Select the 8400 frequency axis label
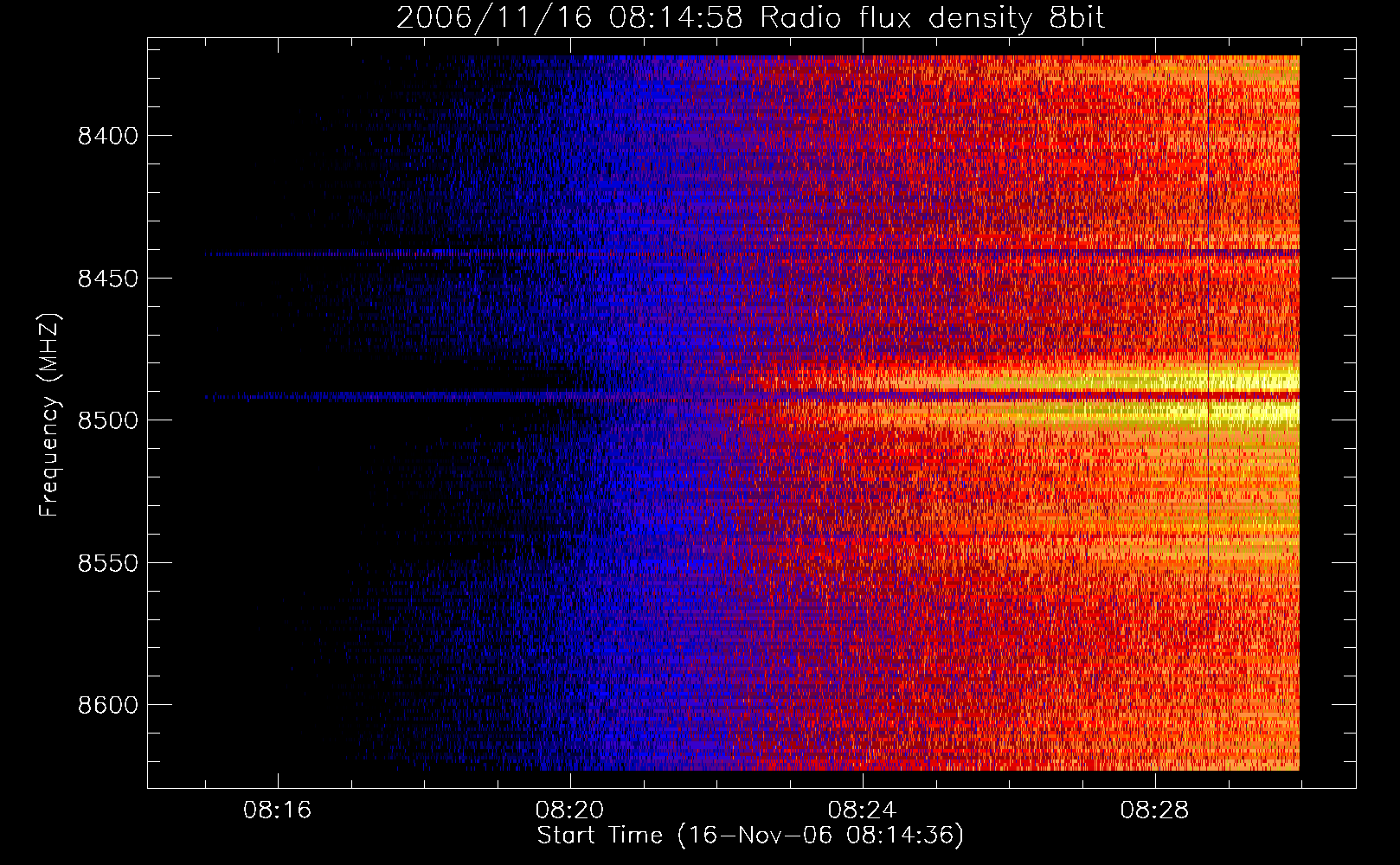Screen dimensions: 1400x865 coord(107,137)
